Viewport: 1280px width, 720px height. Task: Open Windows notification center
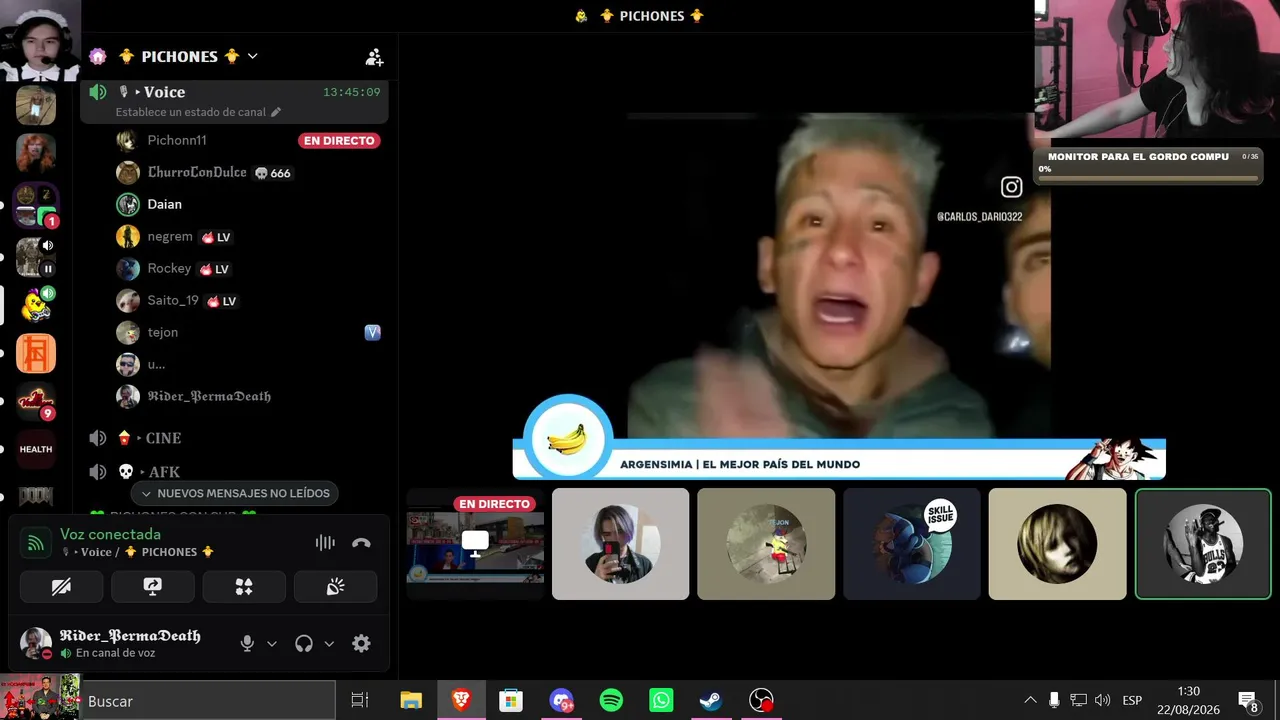tap(1248, 701)
